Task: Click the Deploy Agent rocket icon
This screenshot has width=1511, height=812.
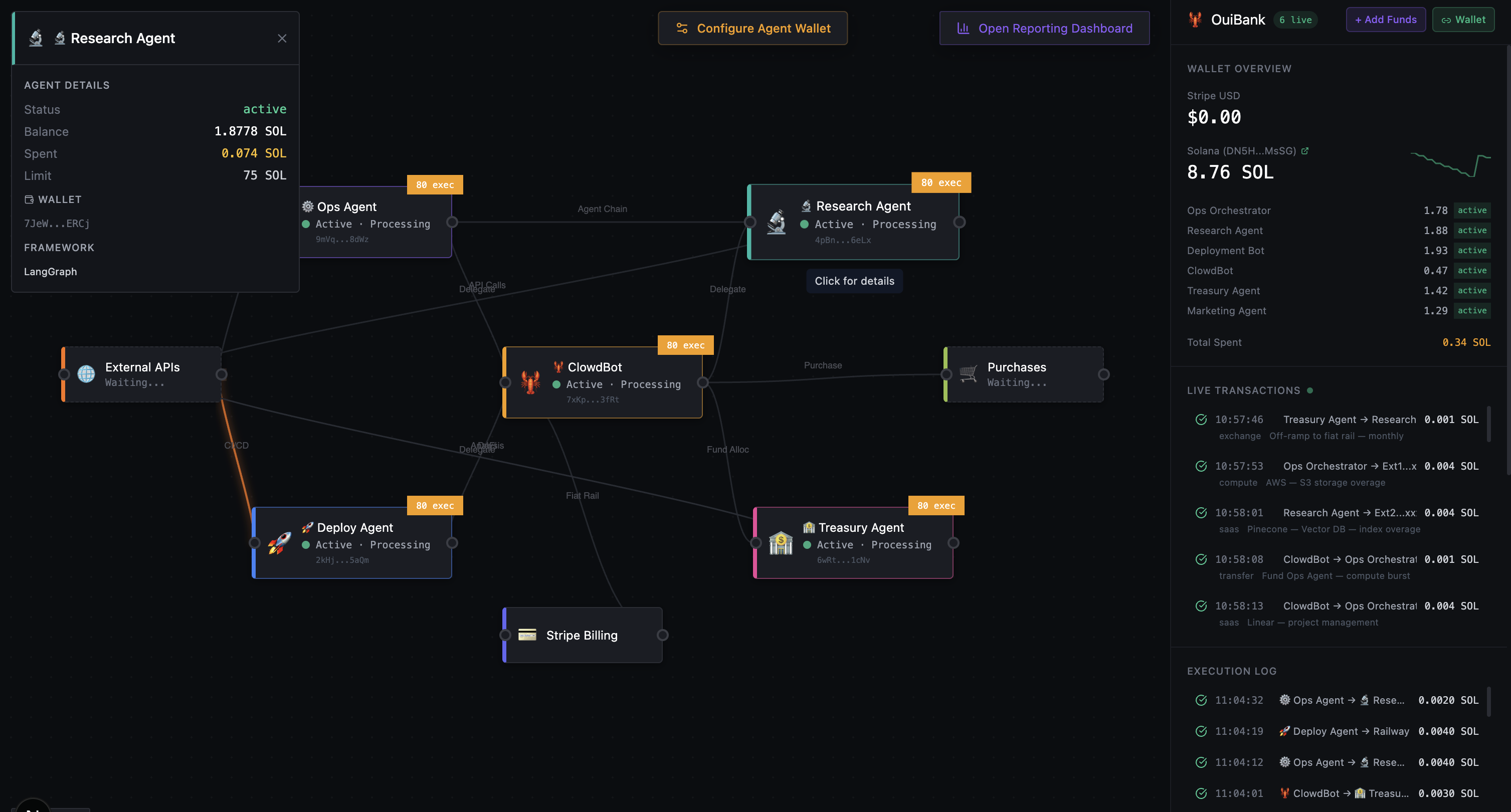Action: (280, 543)
